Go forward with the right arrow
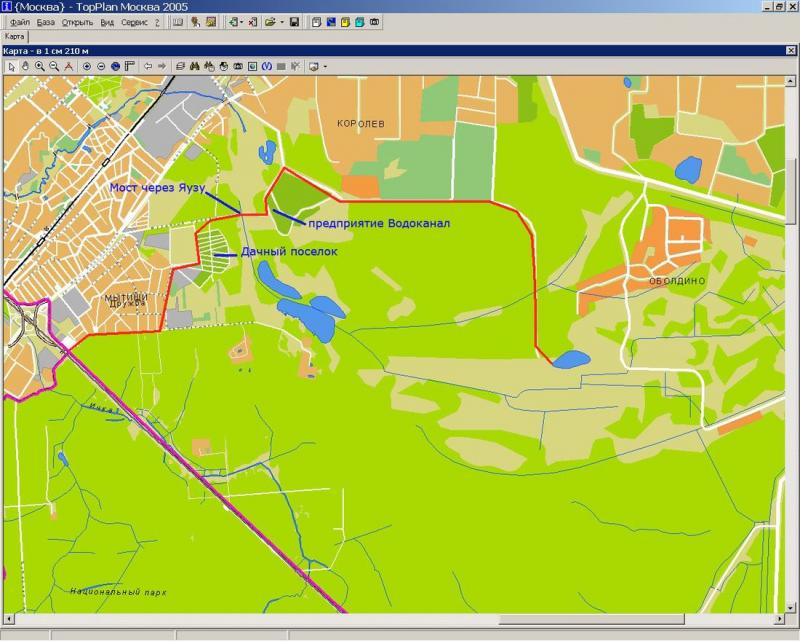800x641 pixels. [162, 66]
